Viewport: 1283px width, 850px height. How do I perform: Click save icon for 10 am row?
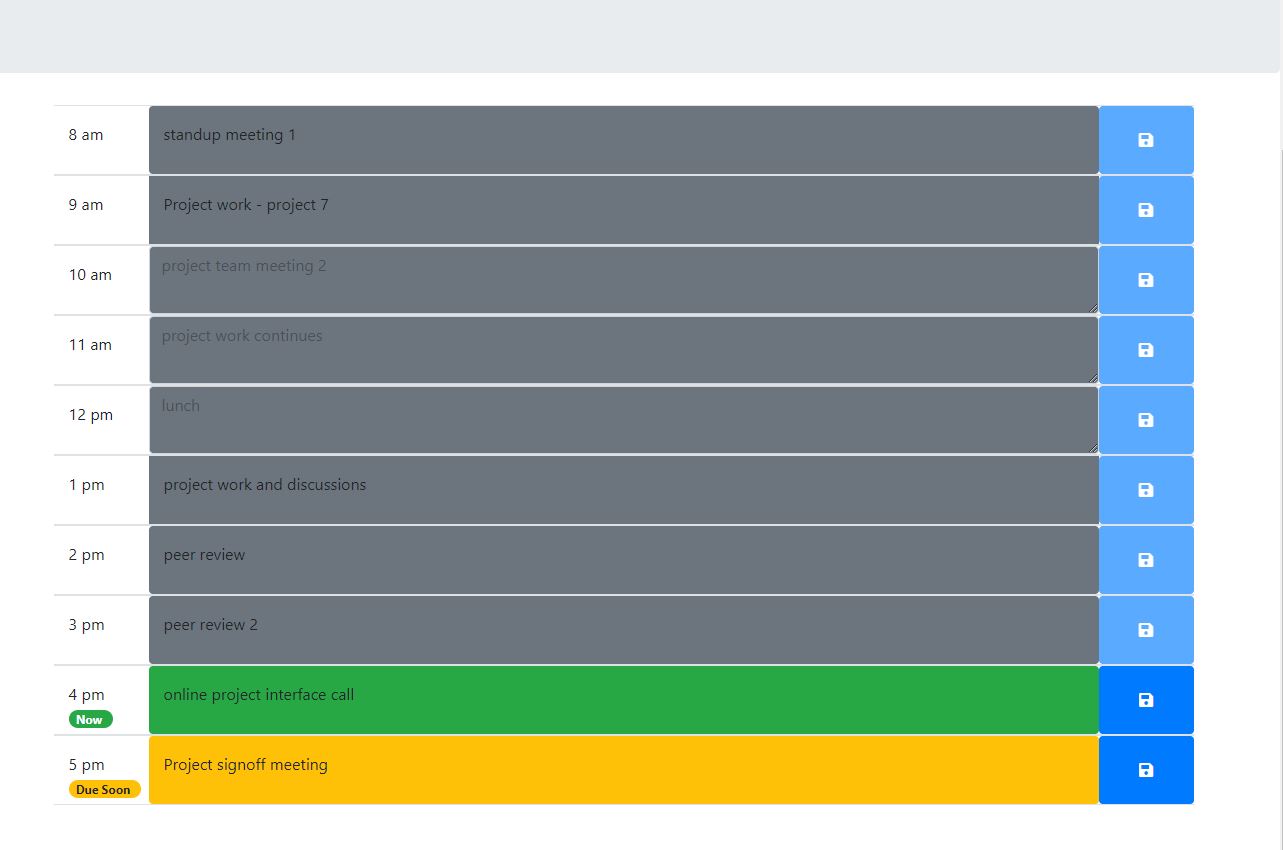[1146, 280]
